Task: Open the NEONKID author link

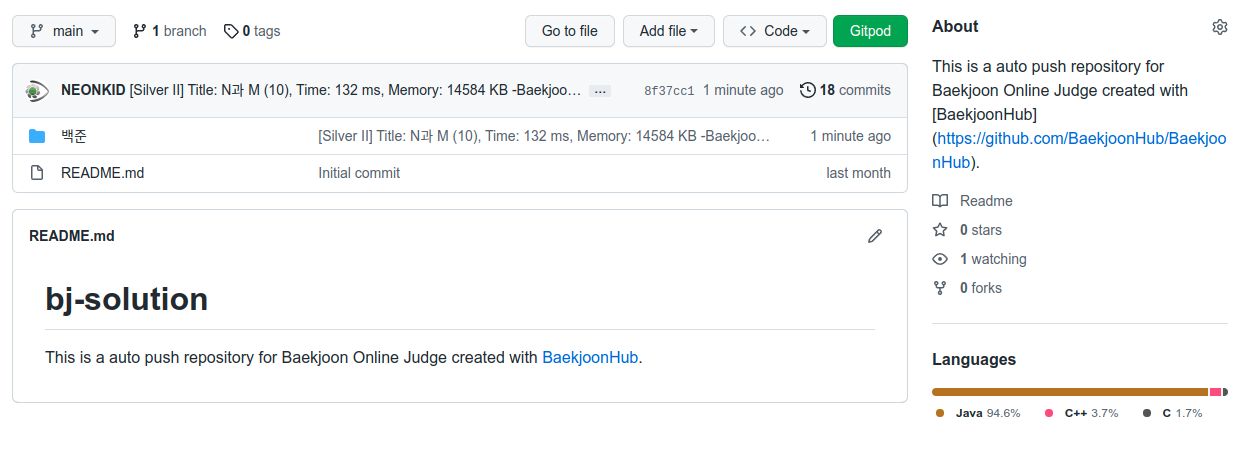Action: pos(93,90)
